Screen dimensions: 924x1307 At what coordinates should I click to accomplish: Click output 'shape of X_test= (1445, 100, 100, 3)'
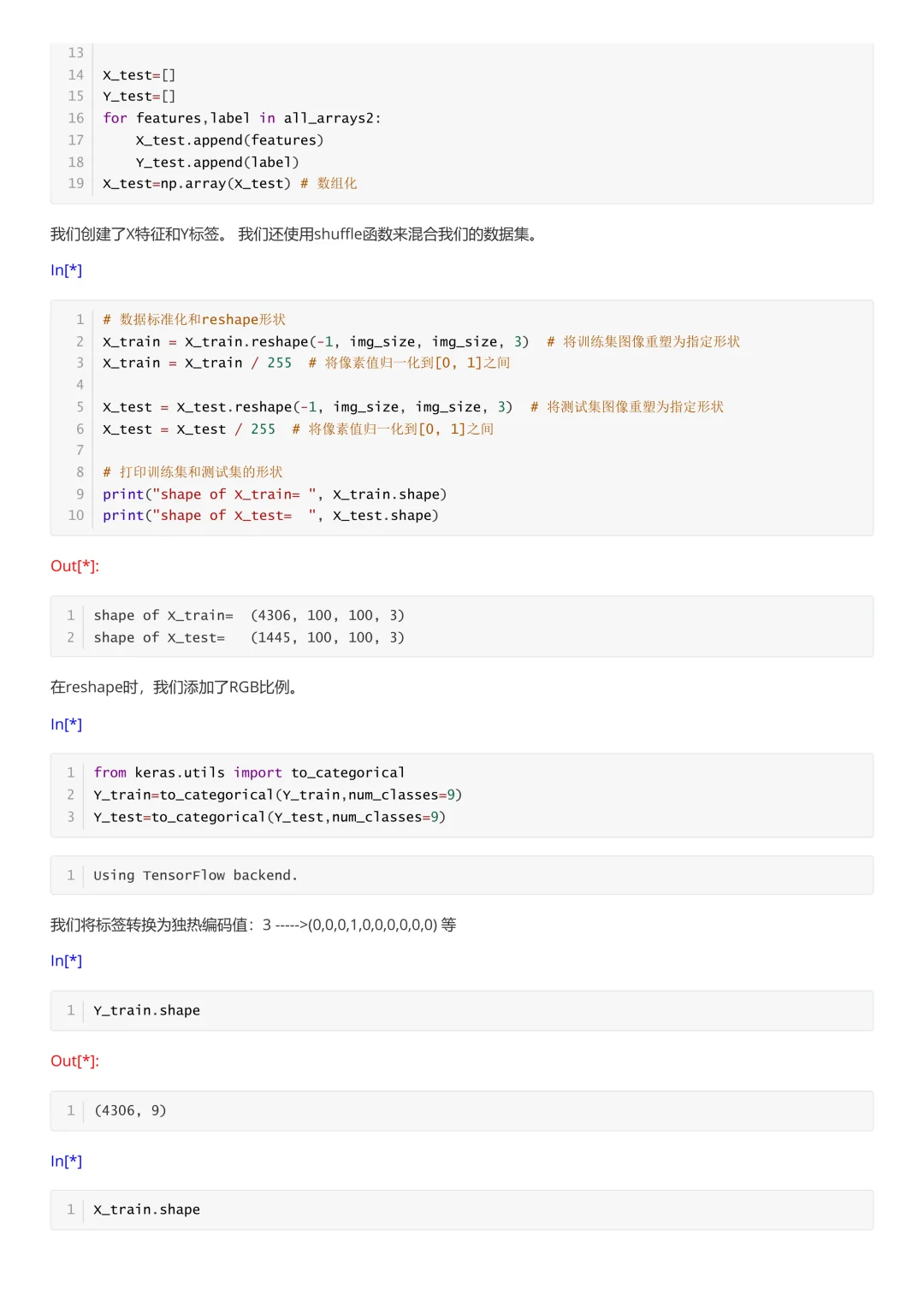[x=249, y=638]
